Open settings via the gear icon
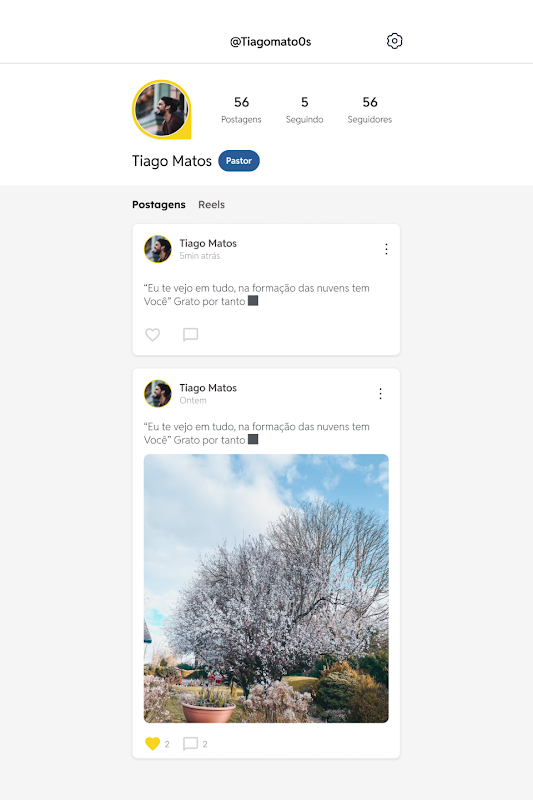 pos(394,41)
